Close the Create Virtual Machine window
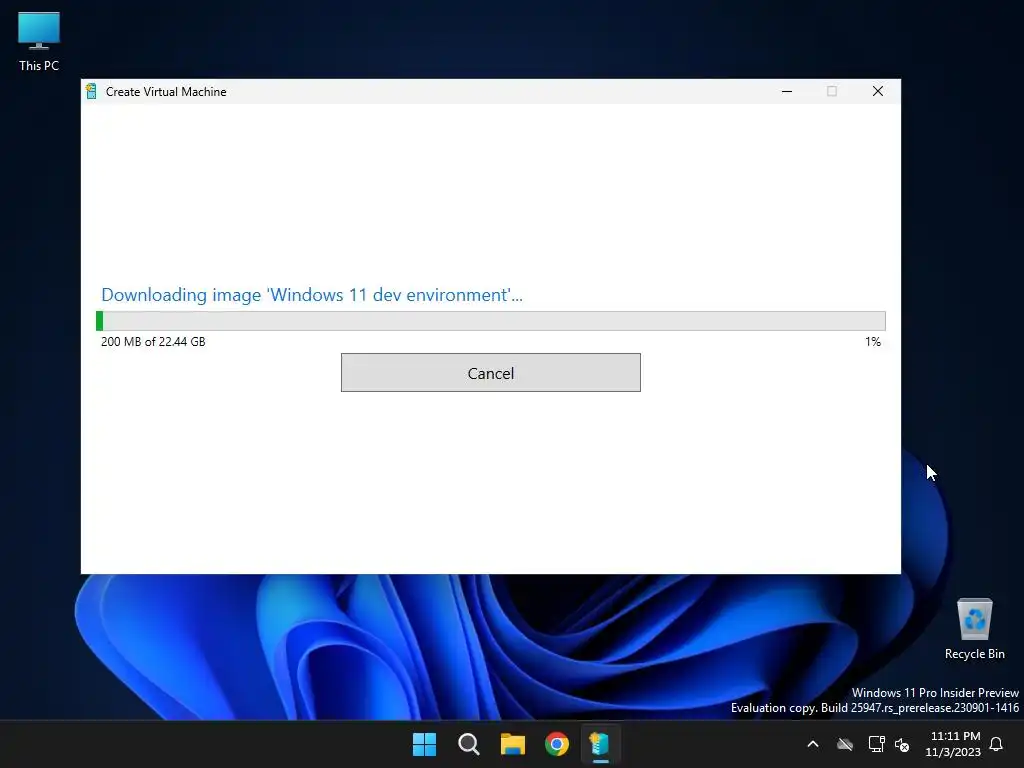The height and width of the screenshot is (768, 1024). pos(878,91)
